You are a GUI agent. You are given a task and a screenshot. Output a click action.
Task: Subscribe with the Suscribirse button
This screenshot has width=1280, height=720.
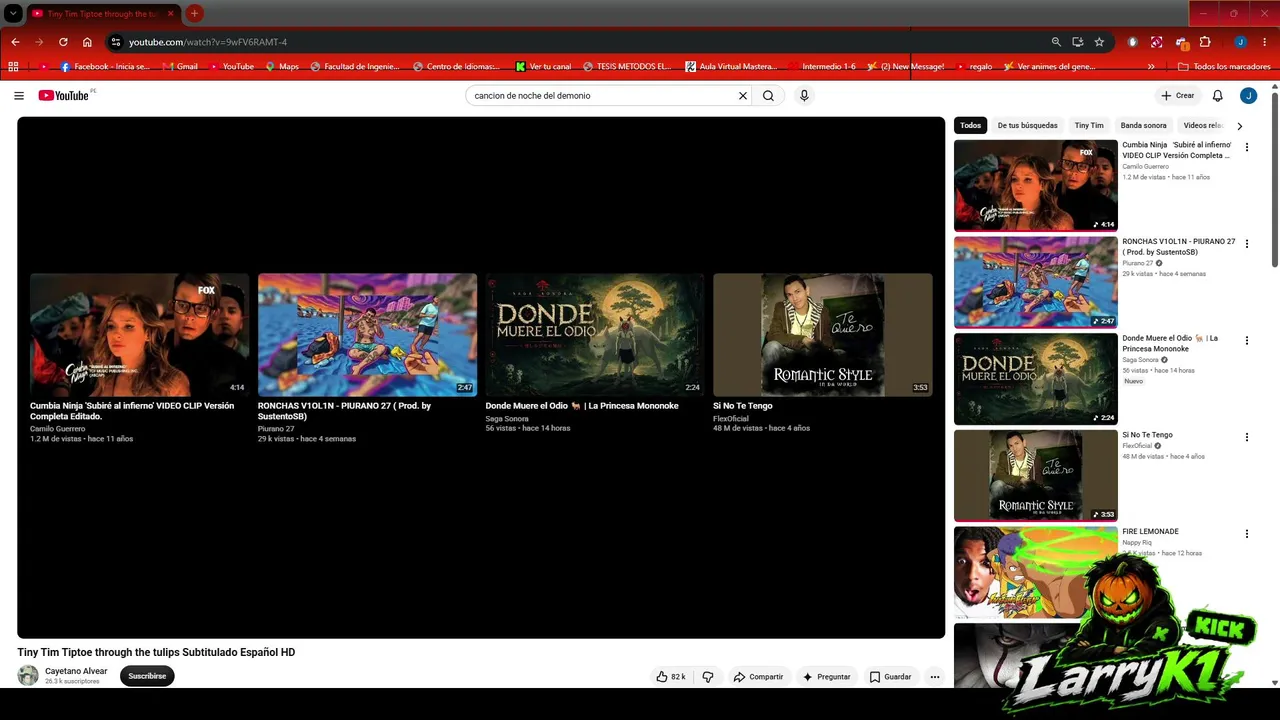point(147,676)
